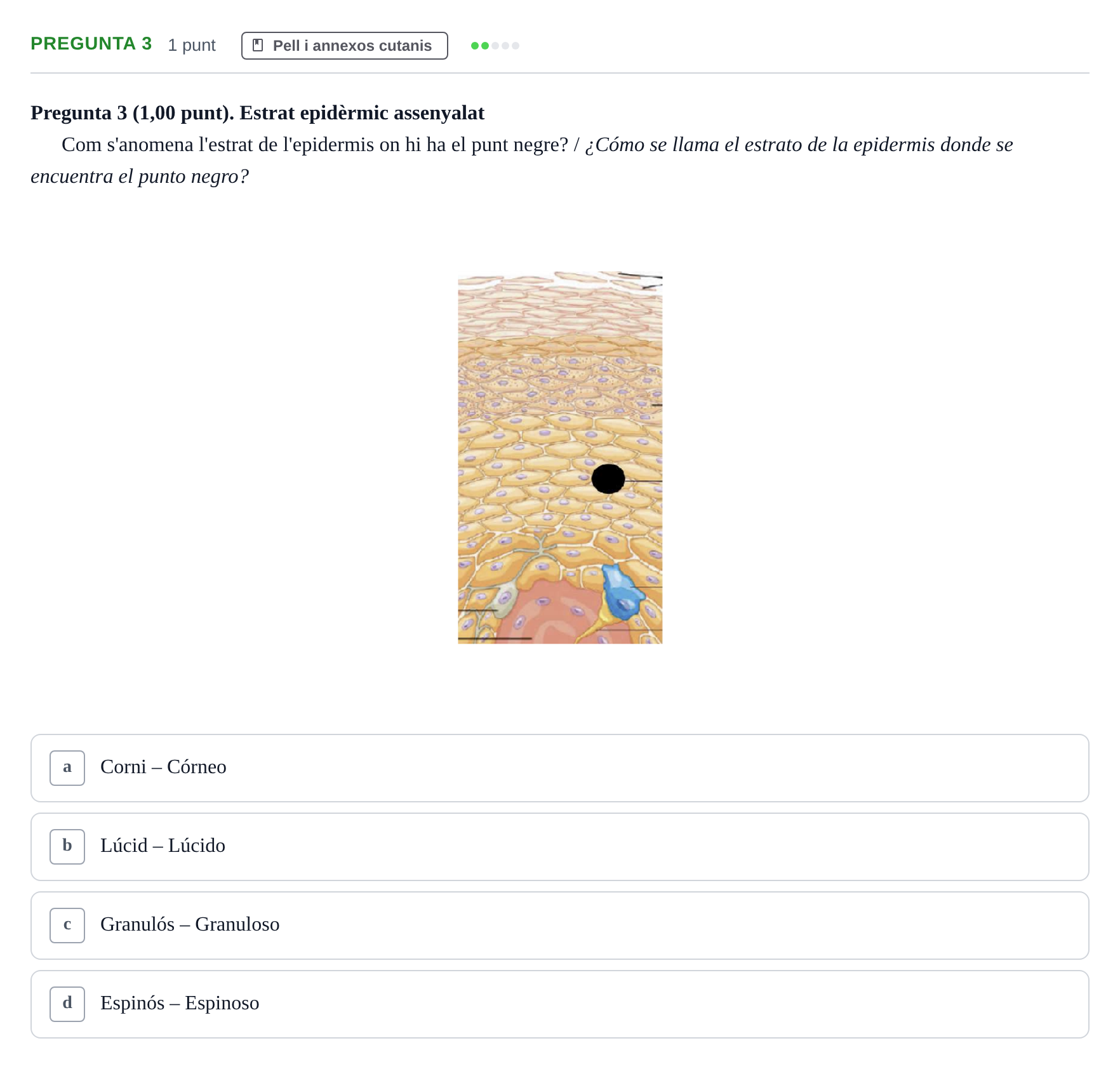The height and width of the screenshot is (1069, 1120).
Task: Click the PREGUNTA 3 heading
Action: point(91,44)
